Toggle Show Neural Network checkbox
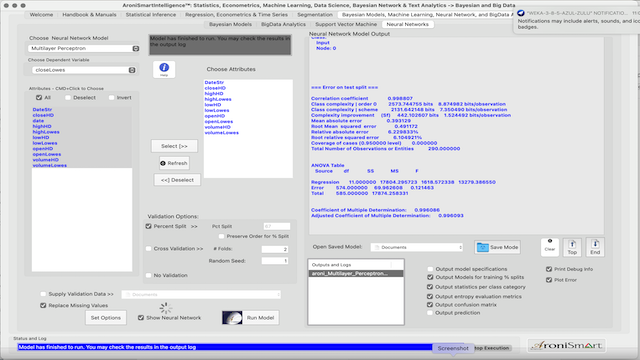 point(141,318)
